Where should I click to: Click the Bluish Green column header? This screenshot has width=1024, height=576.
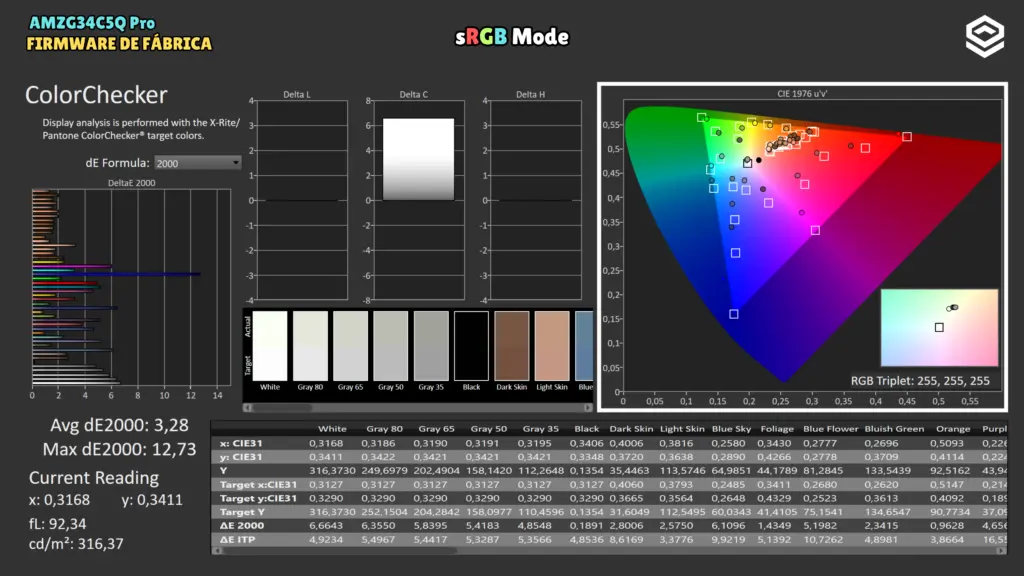coord(894,429)
